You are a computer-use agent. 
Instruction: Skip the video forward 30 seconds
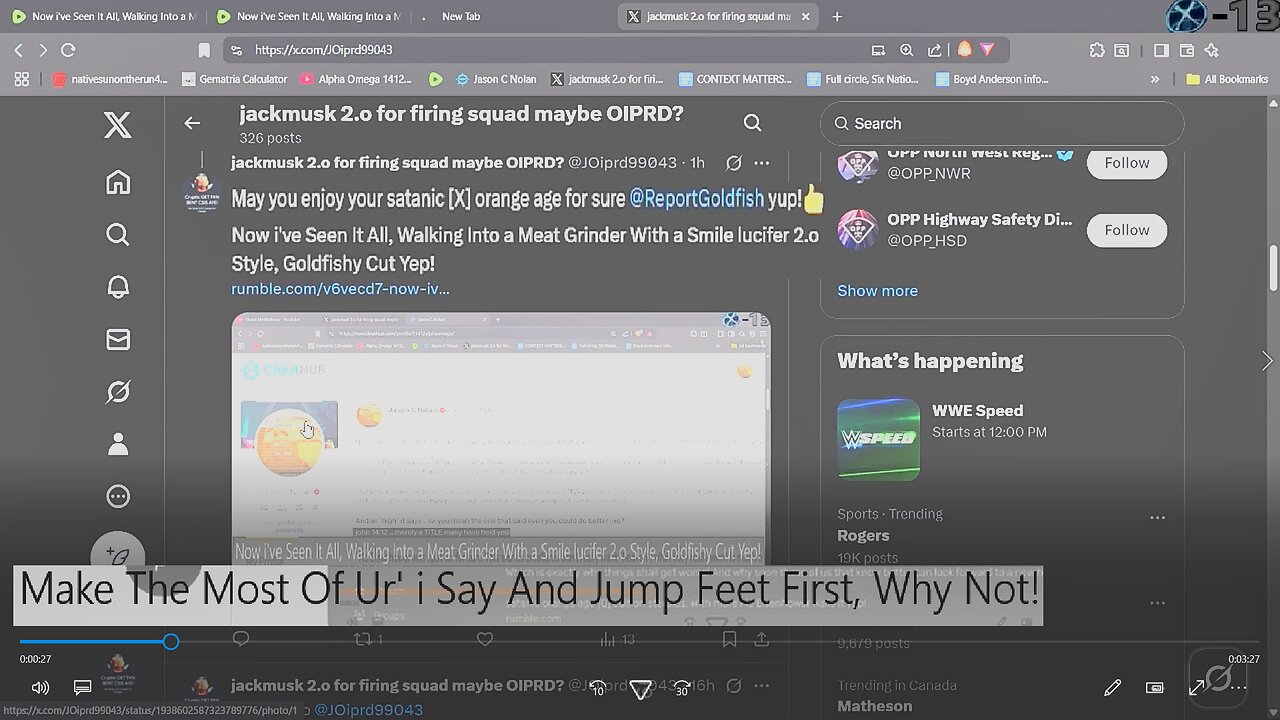tap(682, 689)
